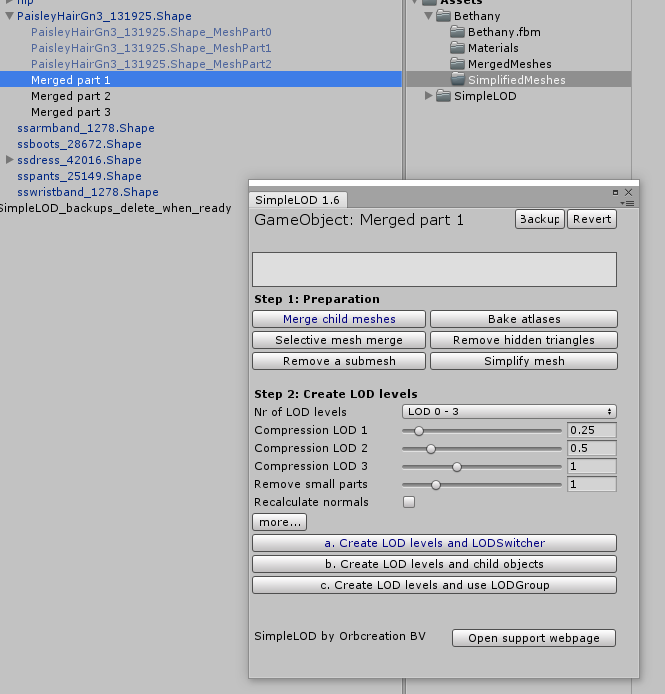The image size is (665, 694).
Task: Click Merge child meshes button
Action: click(339, 319)
